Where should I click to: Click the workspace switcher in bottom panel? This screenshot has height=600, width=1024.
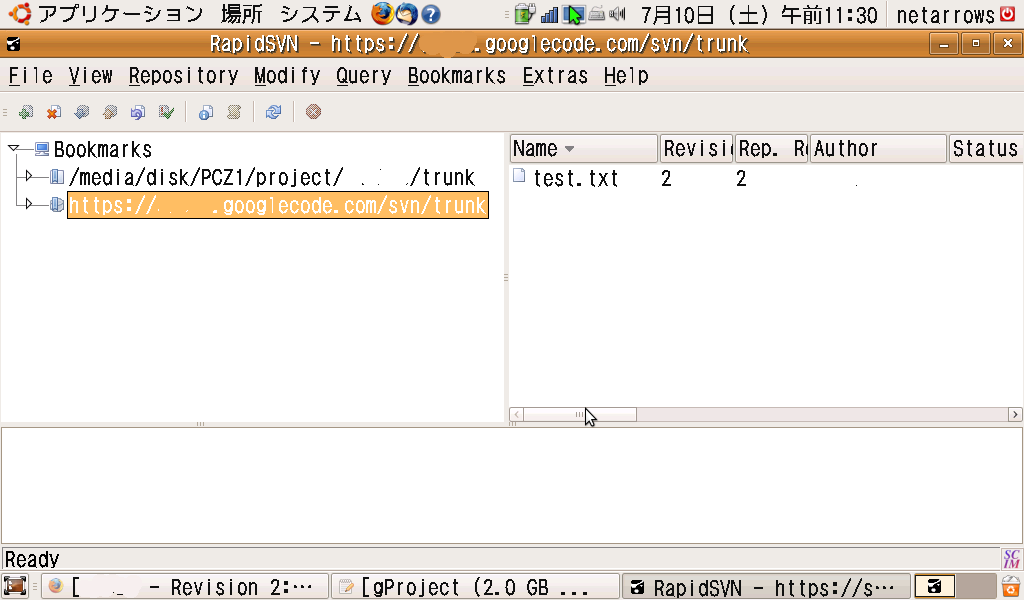[x=955, y=586]
